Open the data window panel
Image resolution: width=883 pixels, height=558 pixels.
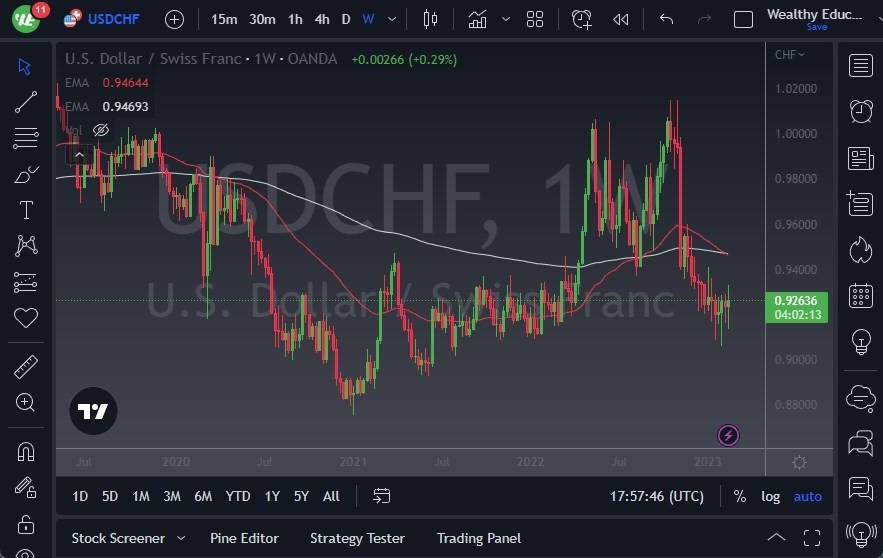[x=860, y=203]
